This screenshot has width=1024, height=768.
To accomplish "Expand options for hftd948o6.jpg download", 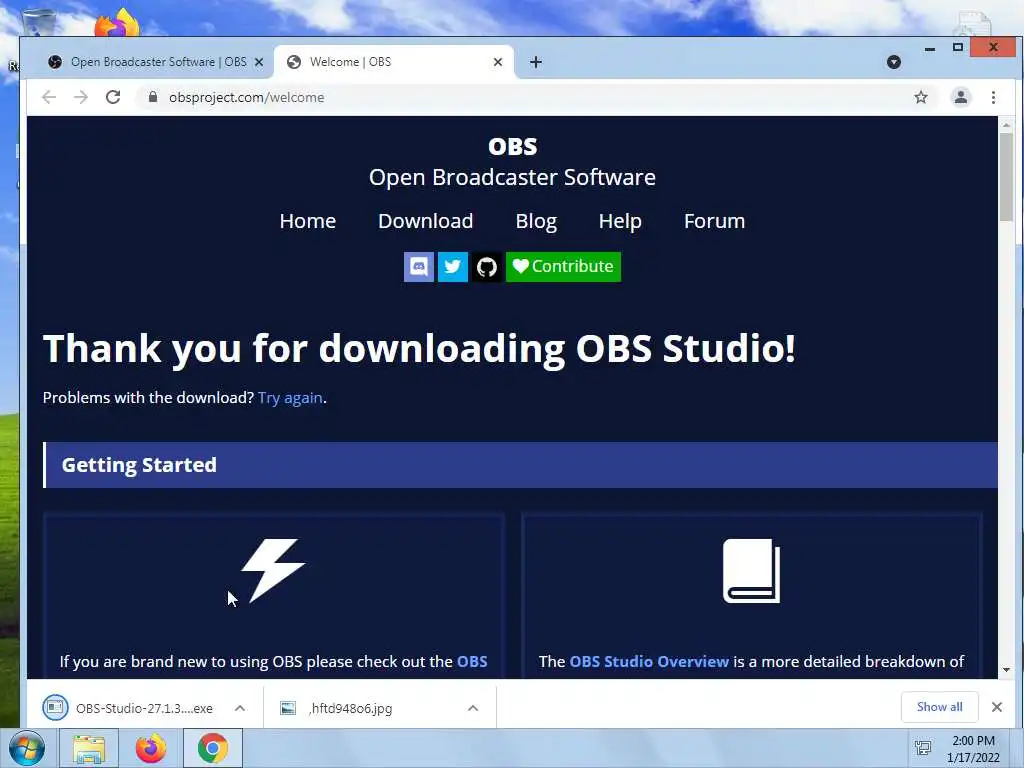I will click(x=473, y=708).
